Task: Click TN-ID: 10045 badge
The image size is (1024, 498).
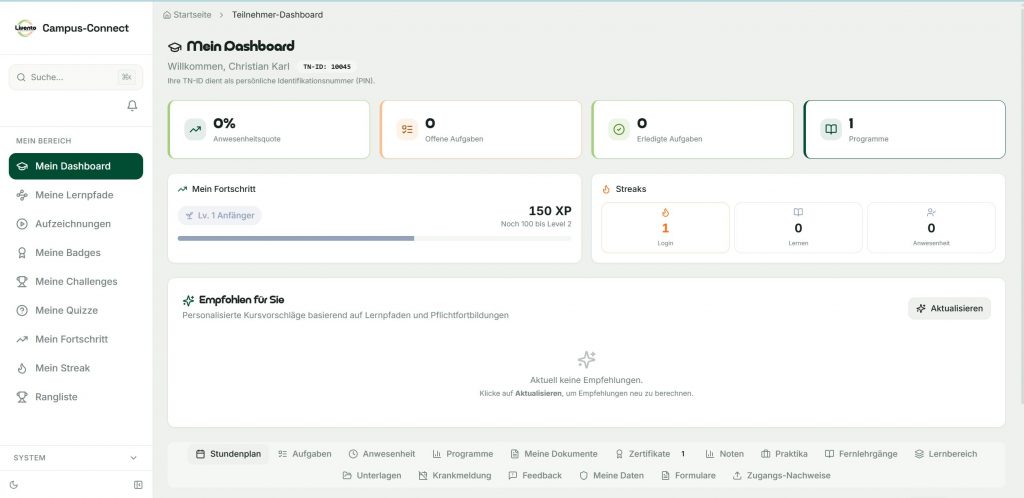Action: click(x=327, y=67)
